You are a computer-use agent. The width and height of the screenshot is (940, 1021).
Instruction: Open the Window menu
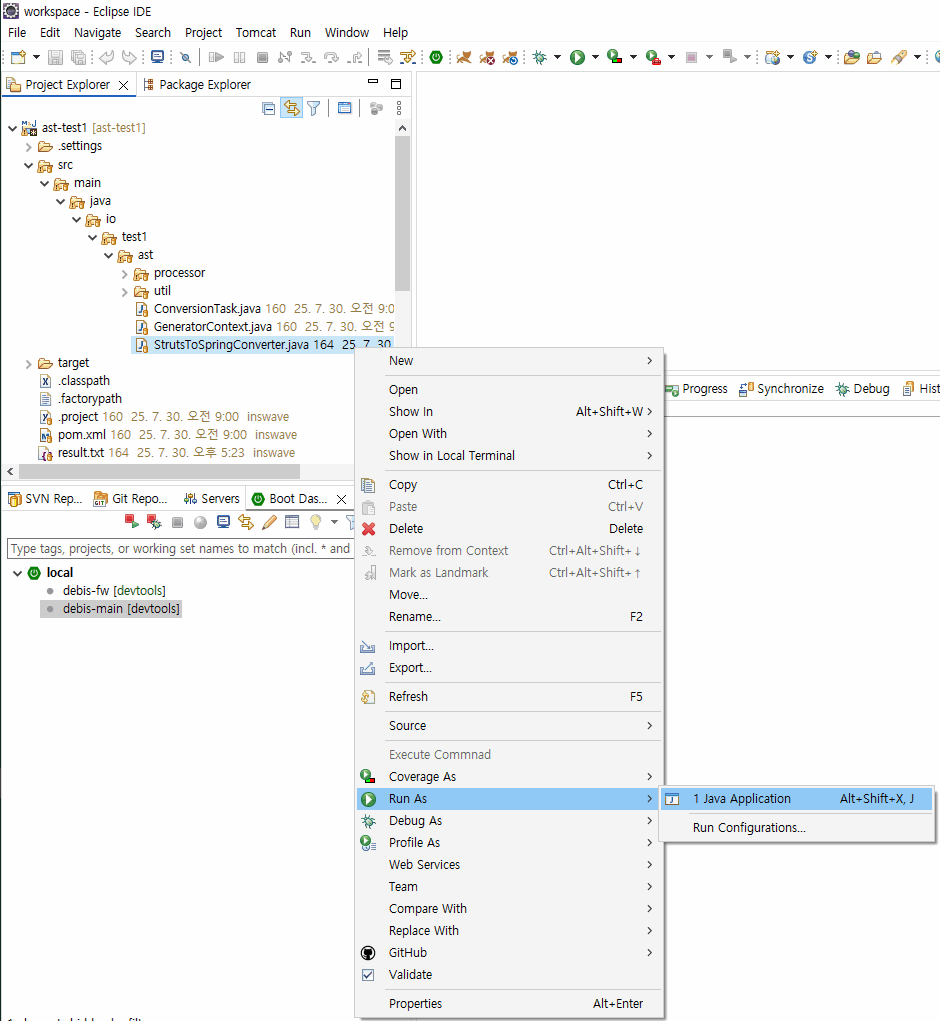(346, 33)
